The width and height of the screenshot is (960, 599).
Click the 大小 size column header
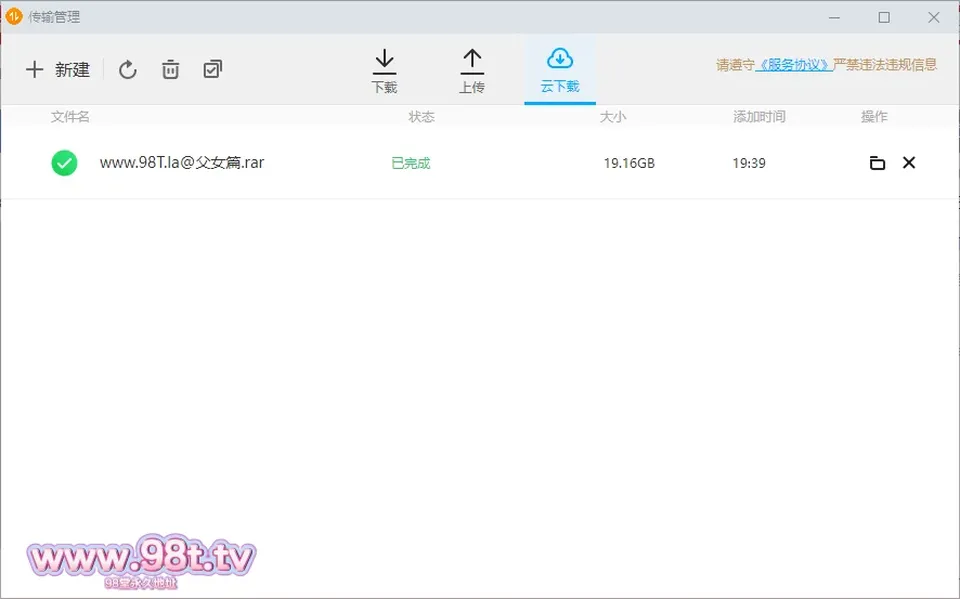tap(612, 116)
